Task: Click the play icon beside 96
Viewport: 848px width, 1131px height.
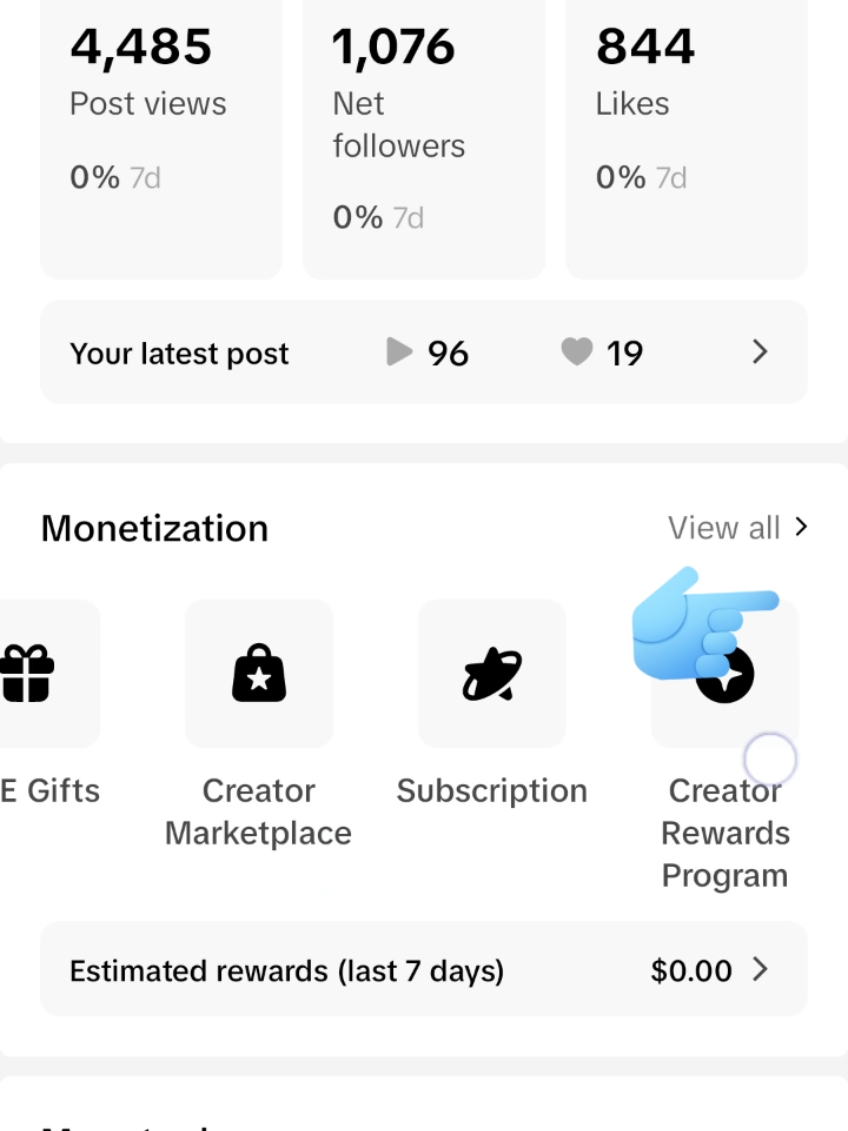Action: (399, 352)
